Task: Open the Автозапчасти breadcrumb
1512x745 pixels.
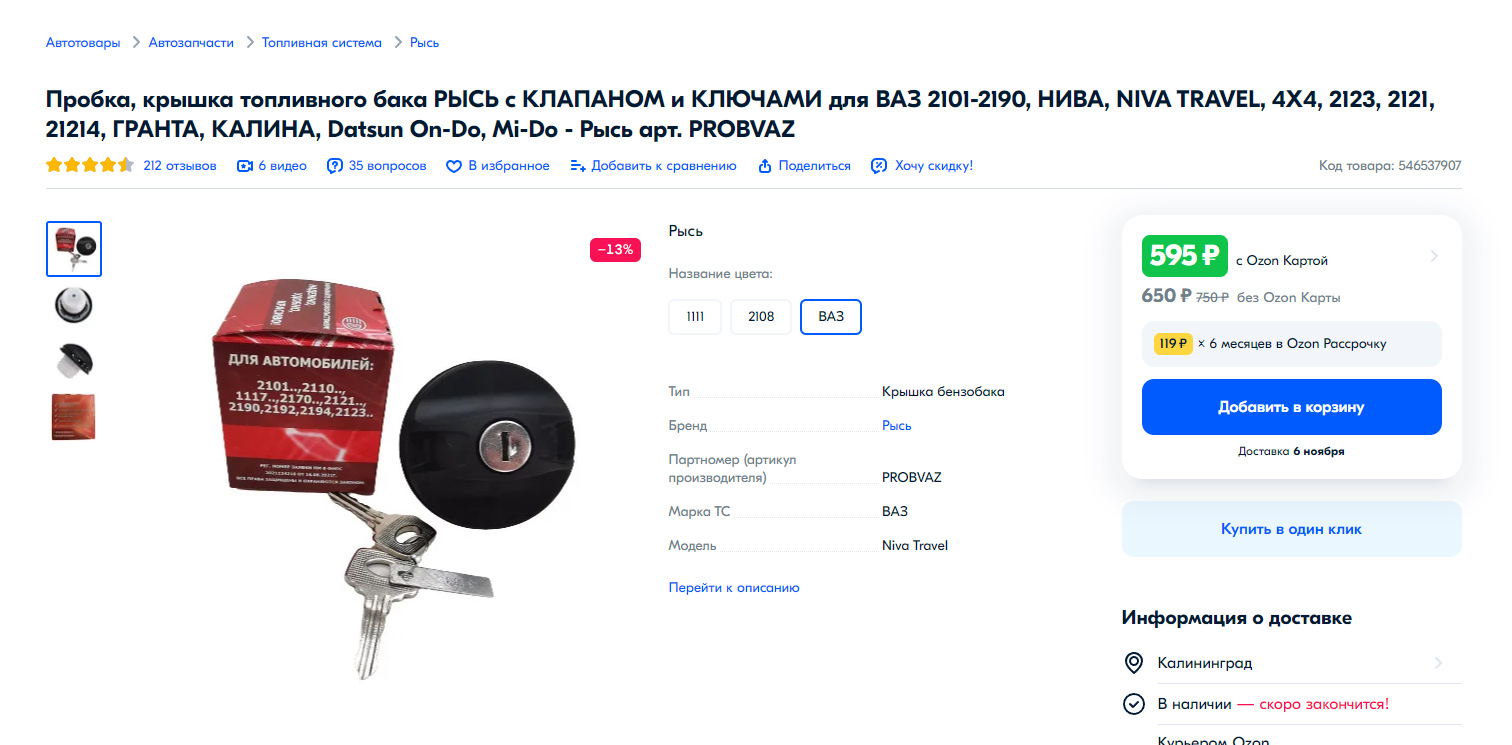Action: pyautogui.click(x=191, y=43)
